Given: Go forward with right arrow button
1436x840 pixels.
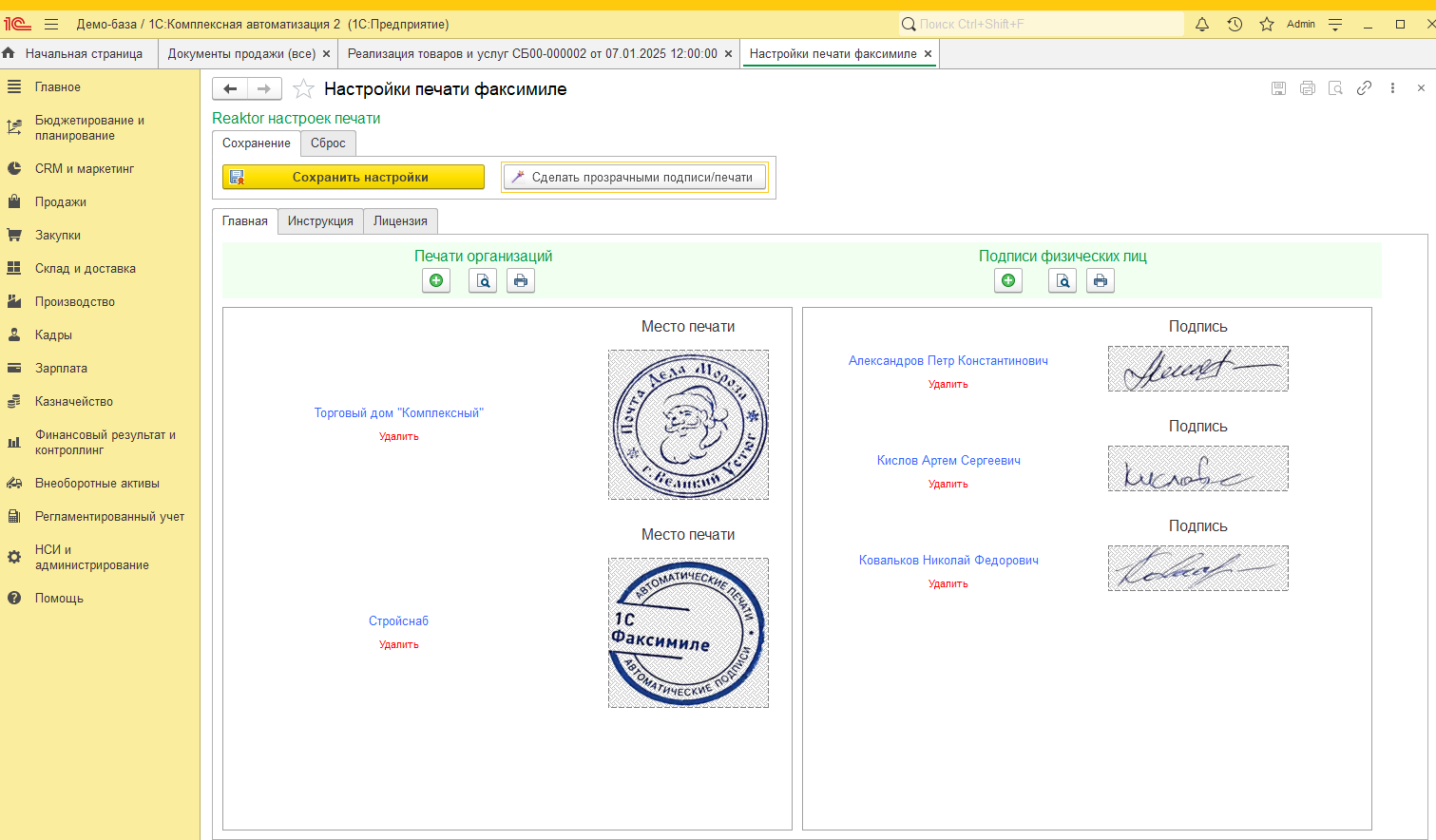Looking at the screenshot, I should coord(264,88).
